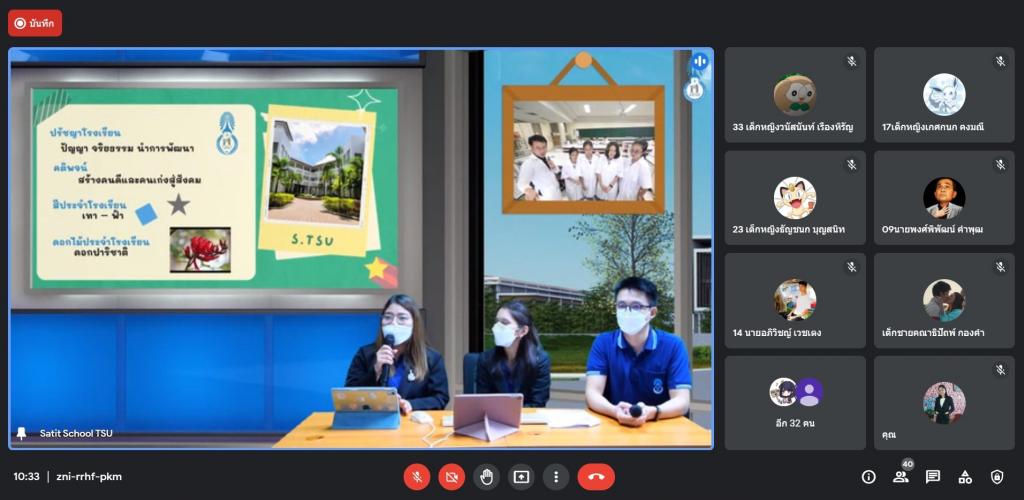Viewport: 1024px width, 500px height.
Task: Open meeting details info icon
Action: 869,477
